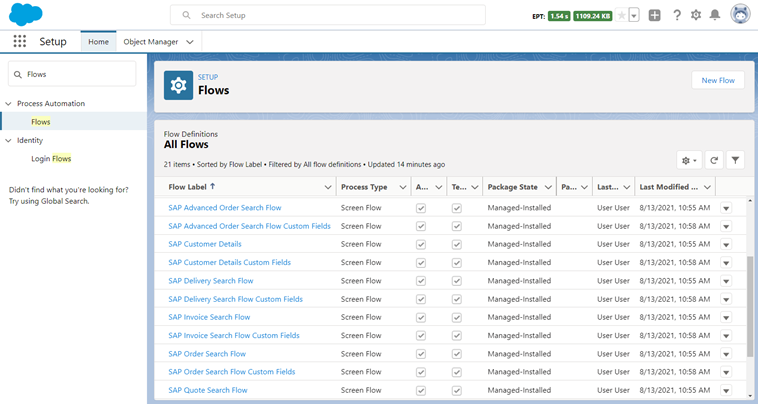Toggle Active checkbox for SAP Quote Search Flow

click(421, 390)
